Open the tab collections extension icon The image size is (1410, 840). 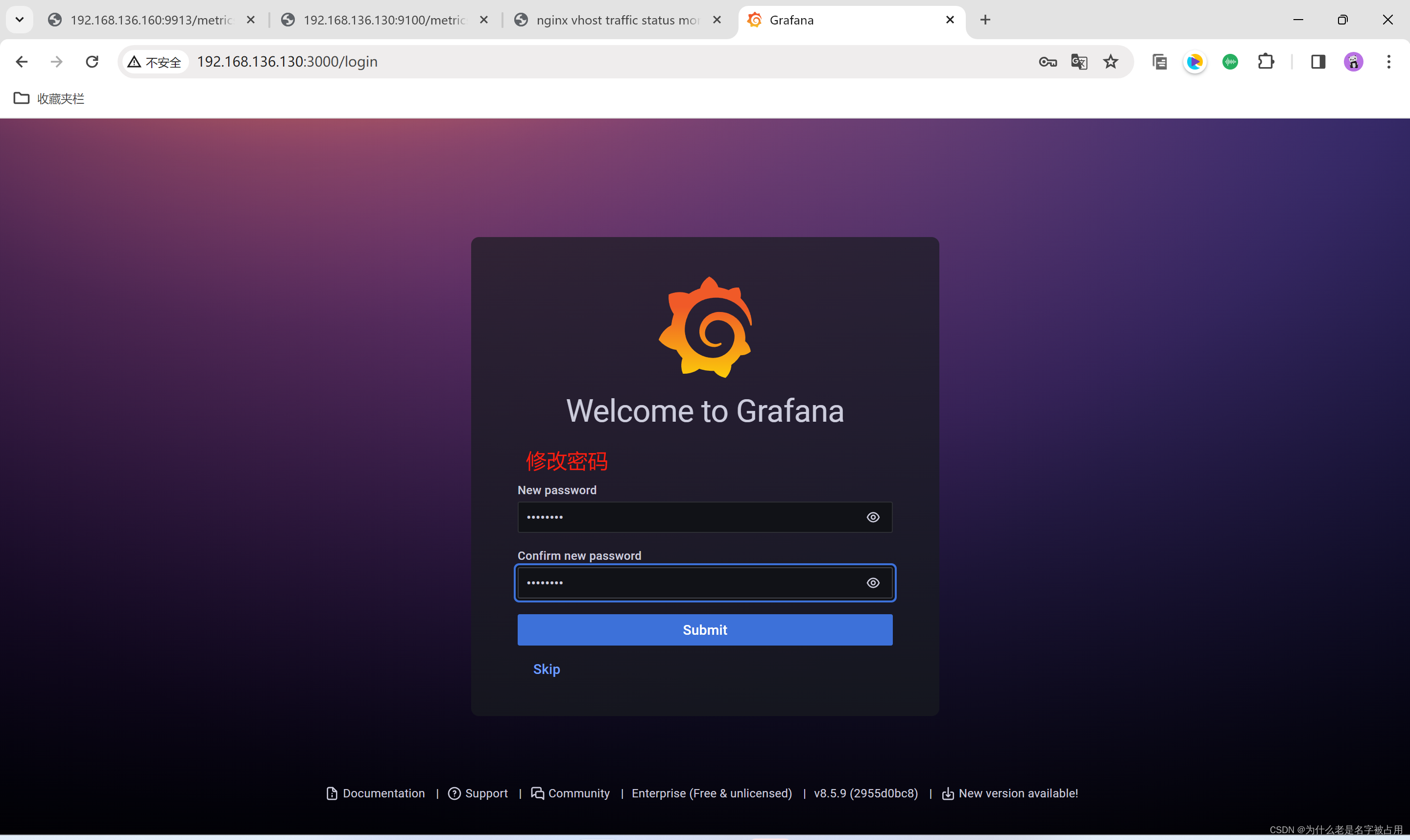pyautogui.click(x=1160, y=62)
